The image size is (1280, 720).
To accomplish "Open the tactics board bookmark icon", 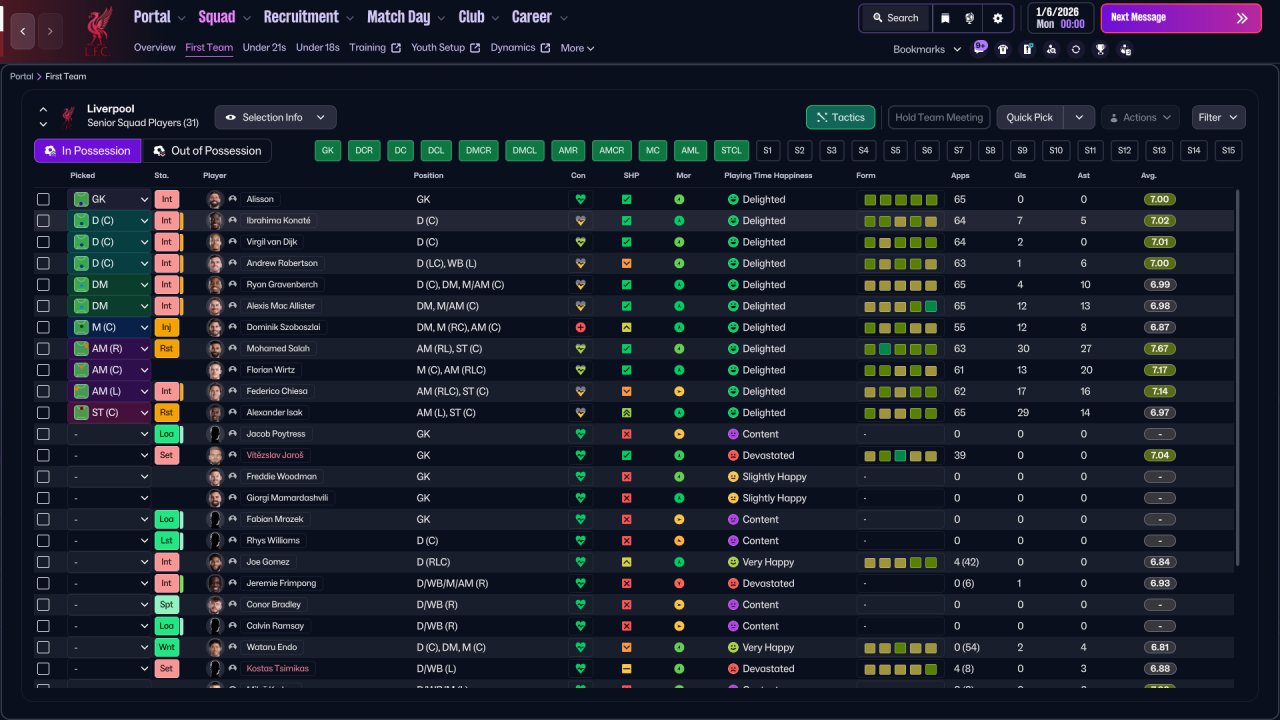I will click(x=1027, y=49).
